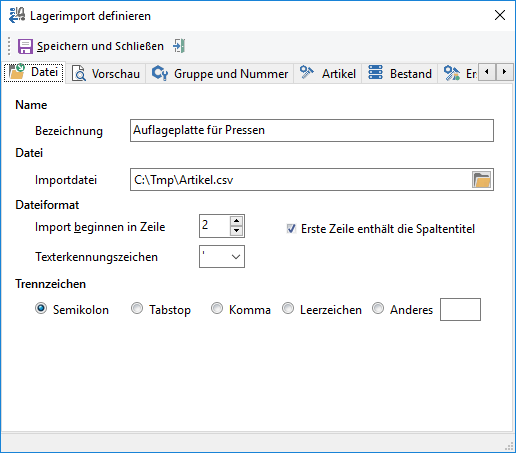Close the Lagerimport definieren dialog
Viewport: 516px width, 453px height.
pyautogui.click(x=500, y=15)
